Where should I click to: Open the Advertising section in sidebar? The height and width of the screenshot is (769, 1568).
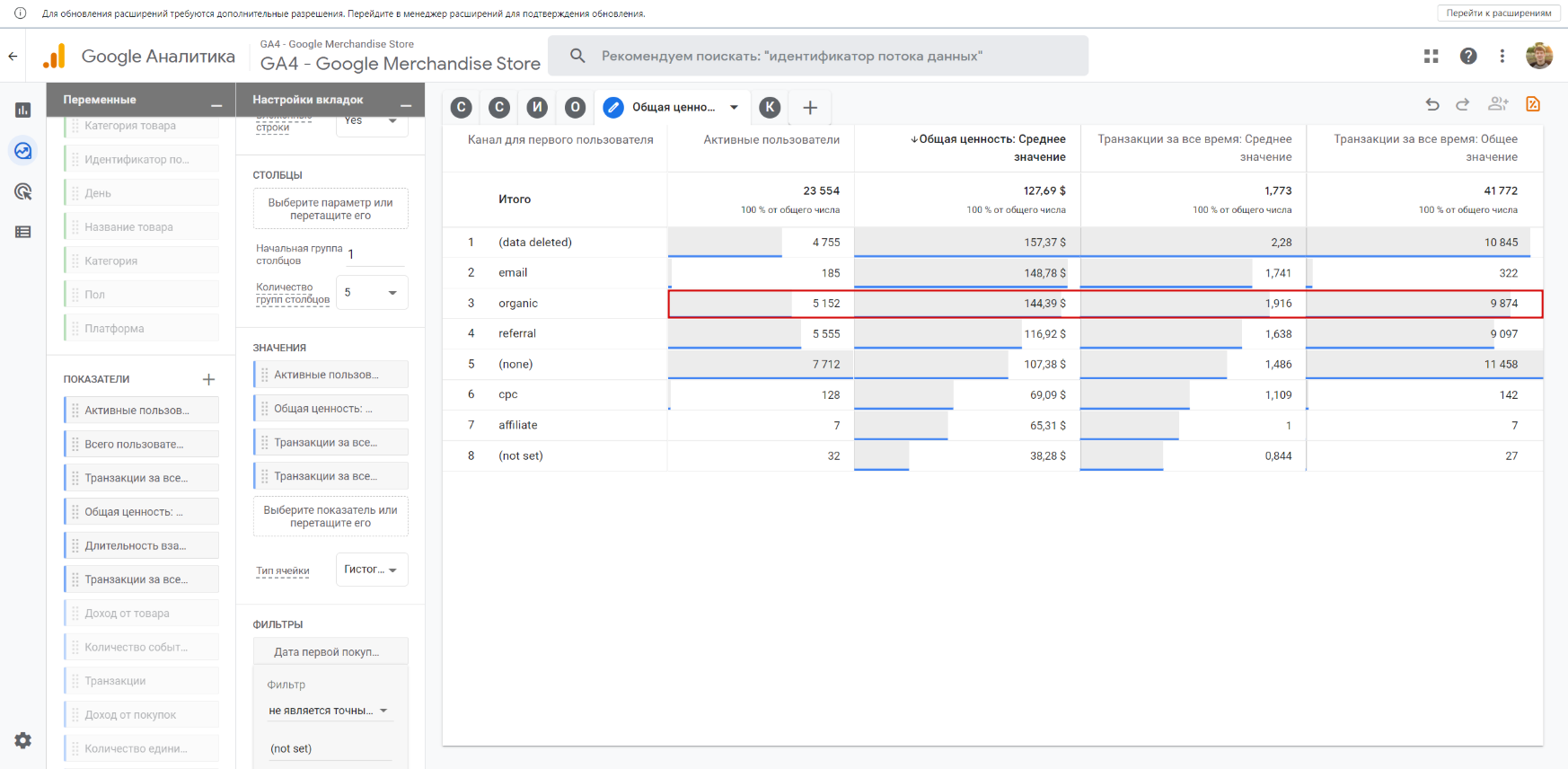[x=23, y=191]
